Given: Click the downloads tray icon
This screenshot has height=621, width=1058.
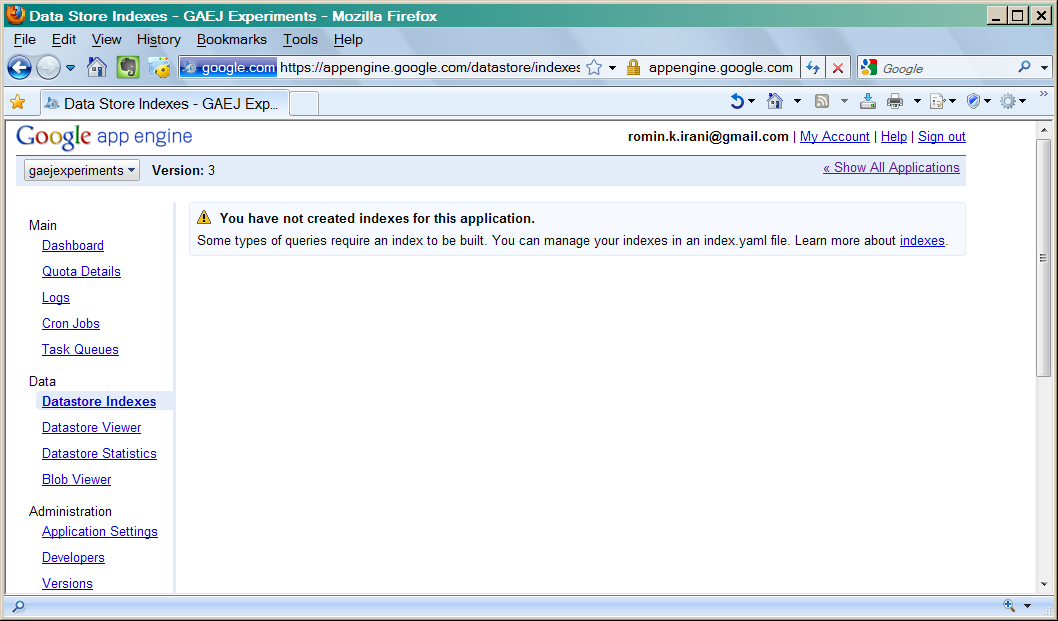Looking at the screenshot, I should point(868,101).
